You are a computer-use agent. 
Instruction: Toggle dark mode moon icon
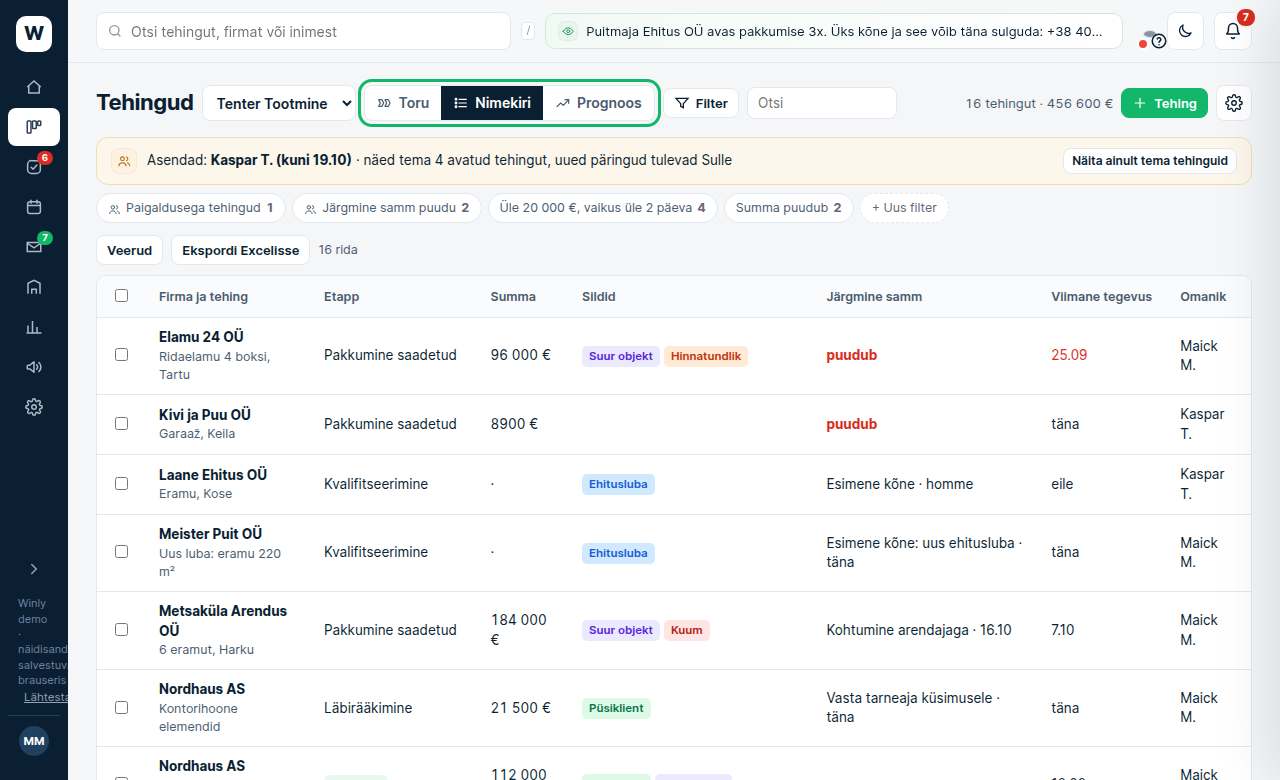click(1185, 31)
